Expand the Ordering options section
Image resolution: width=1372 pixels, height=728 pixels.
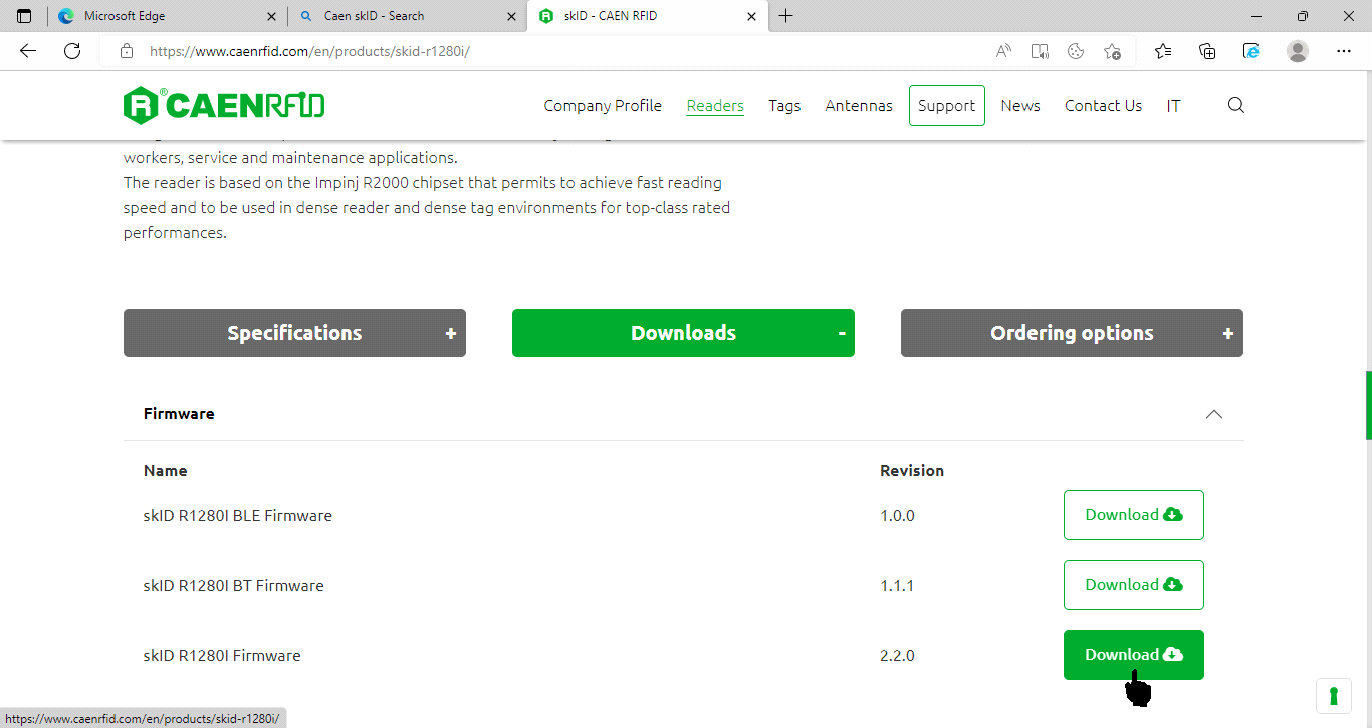[x=1071, y=333]
